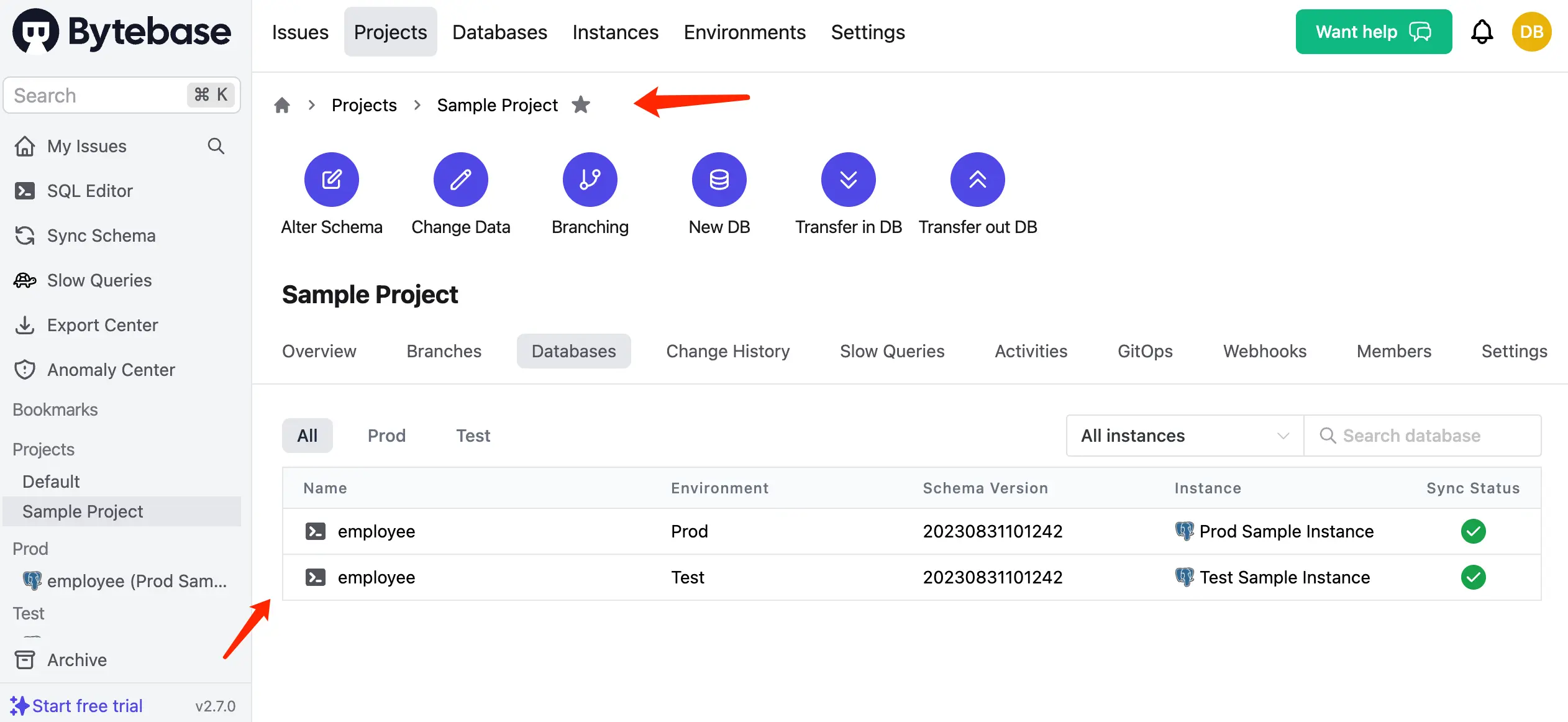Select the project Databases tab
This screenshot has height=722, width=1568.
(574, 351)
